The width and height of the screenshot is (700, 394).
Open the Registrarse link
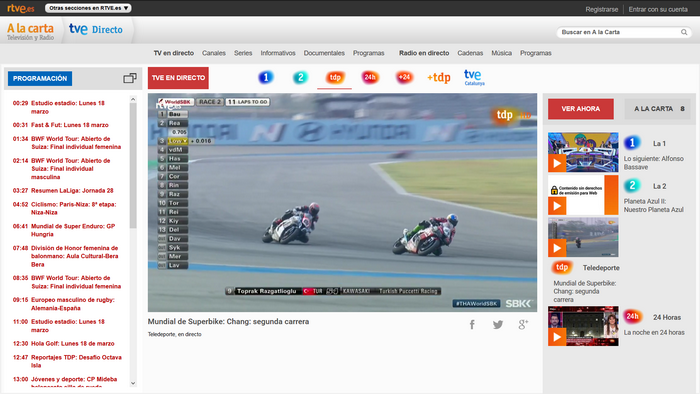602,9
